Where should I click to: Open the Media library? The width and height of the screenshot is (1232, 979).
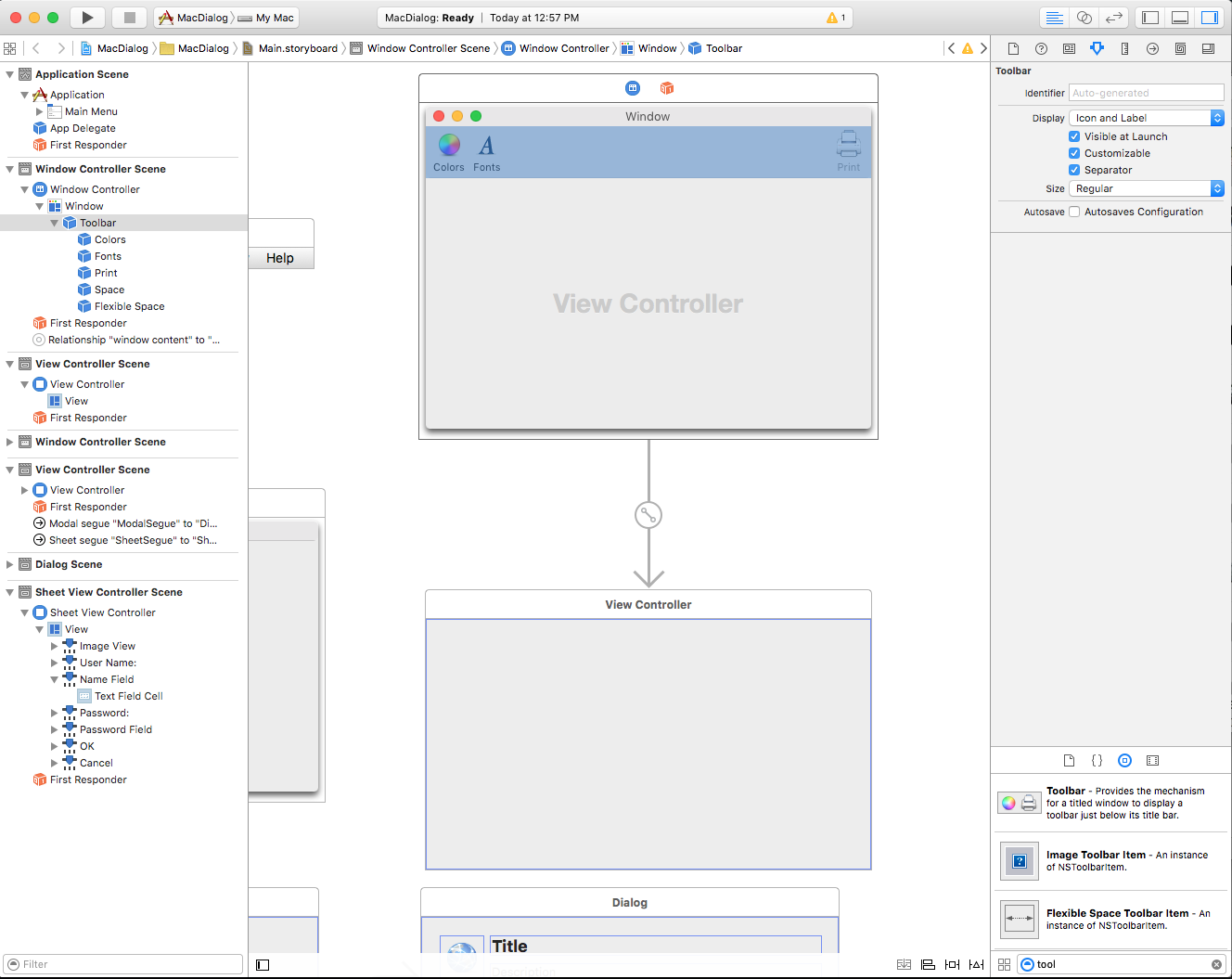pos(1152,760)
